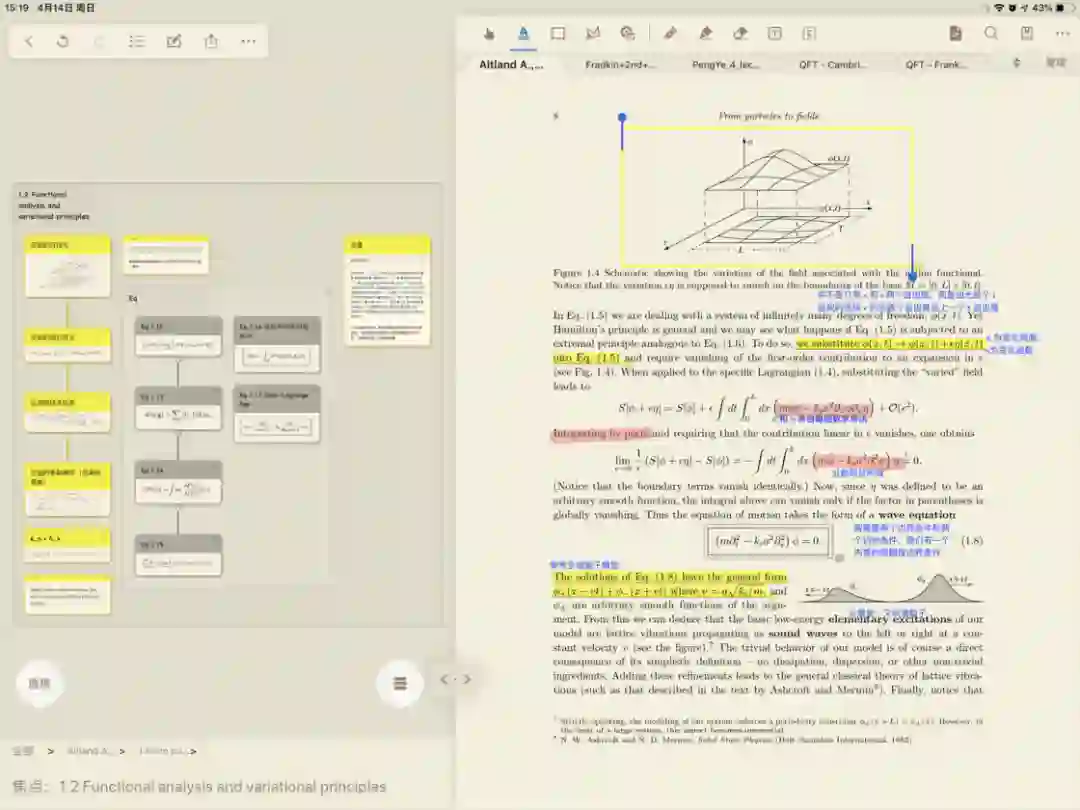Click the share/export icon in left toolbar

[211, 41]
